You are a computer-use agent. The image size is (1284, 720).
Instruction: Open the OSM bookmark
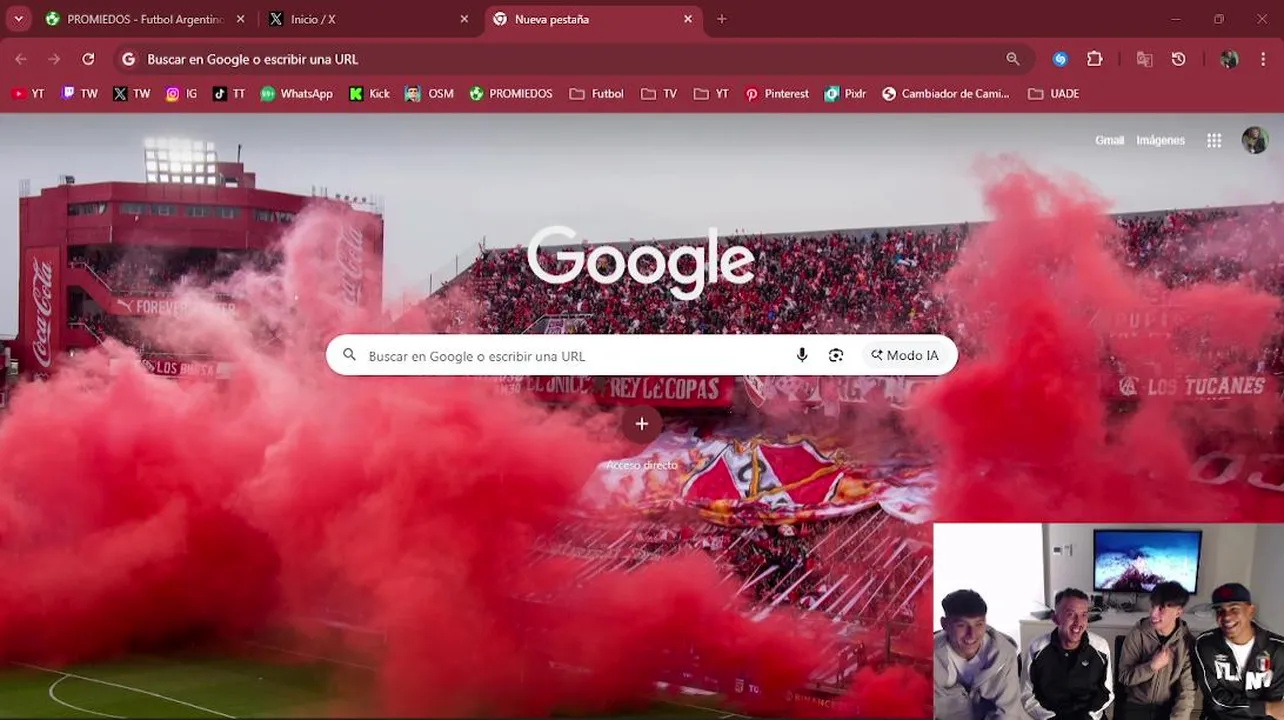click(x=429, y=94)
